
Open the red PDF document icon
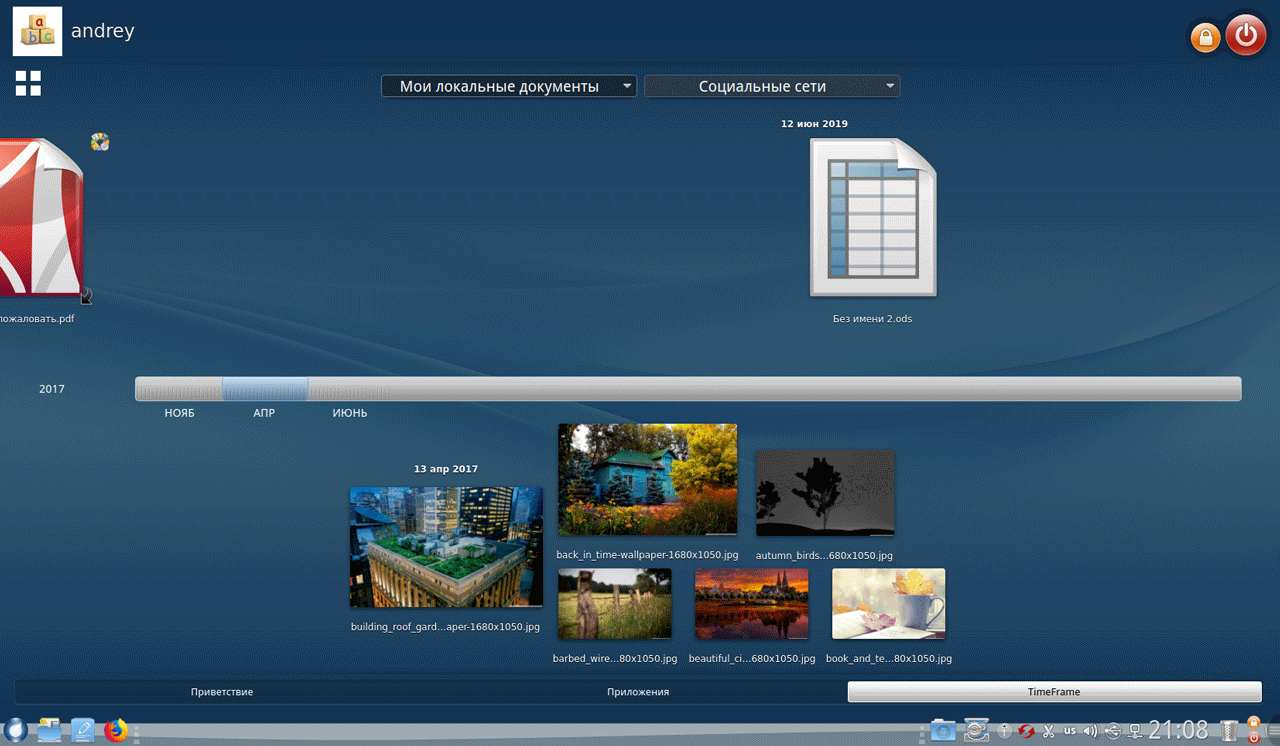point(42,218)
